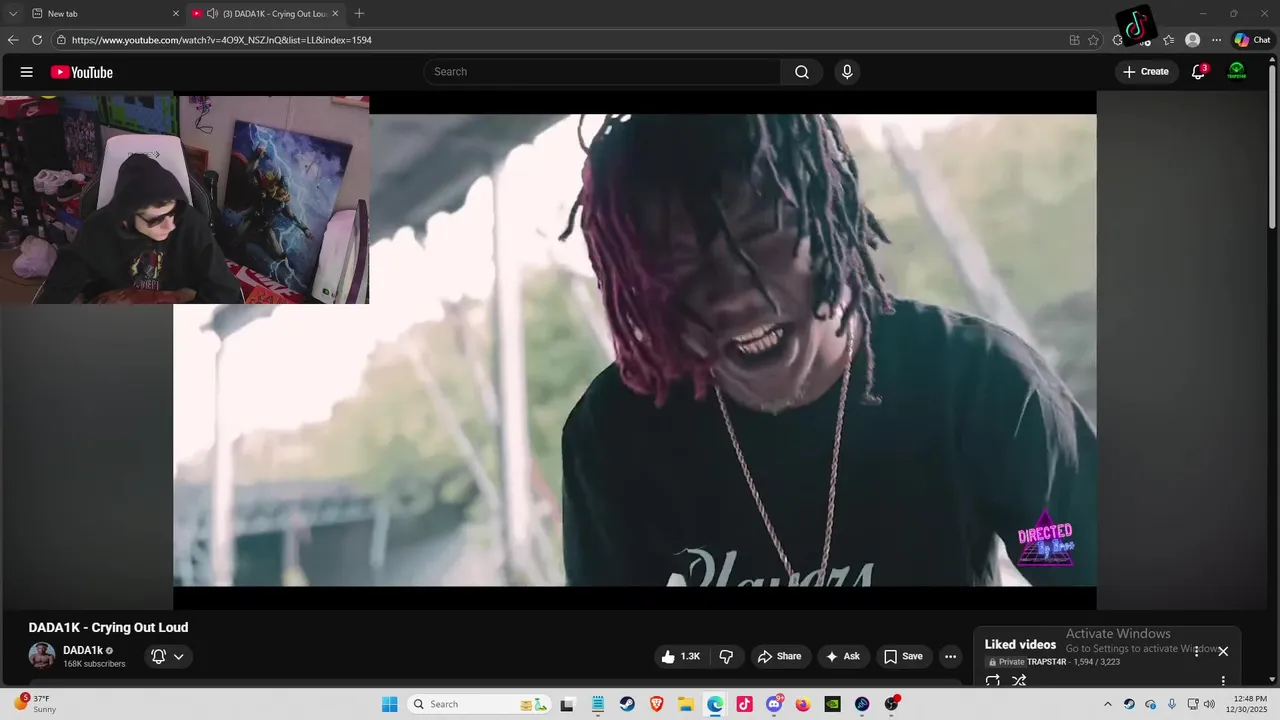Start voice search with microphone
This screenshot has width=1280, height=720.
coord(847,72)
